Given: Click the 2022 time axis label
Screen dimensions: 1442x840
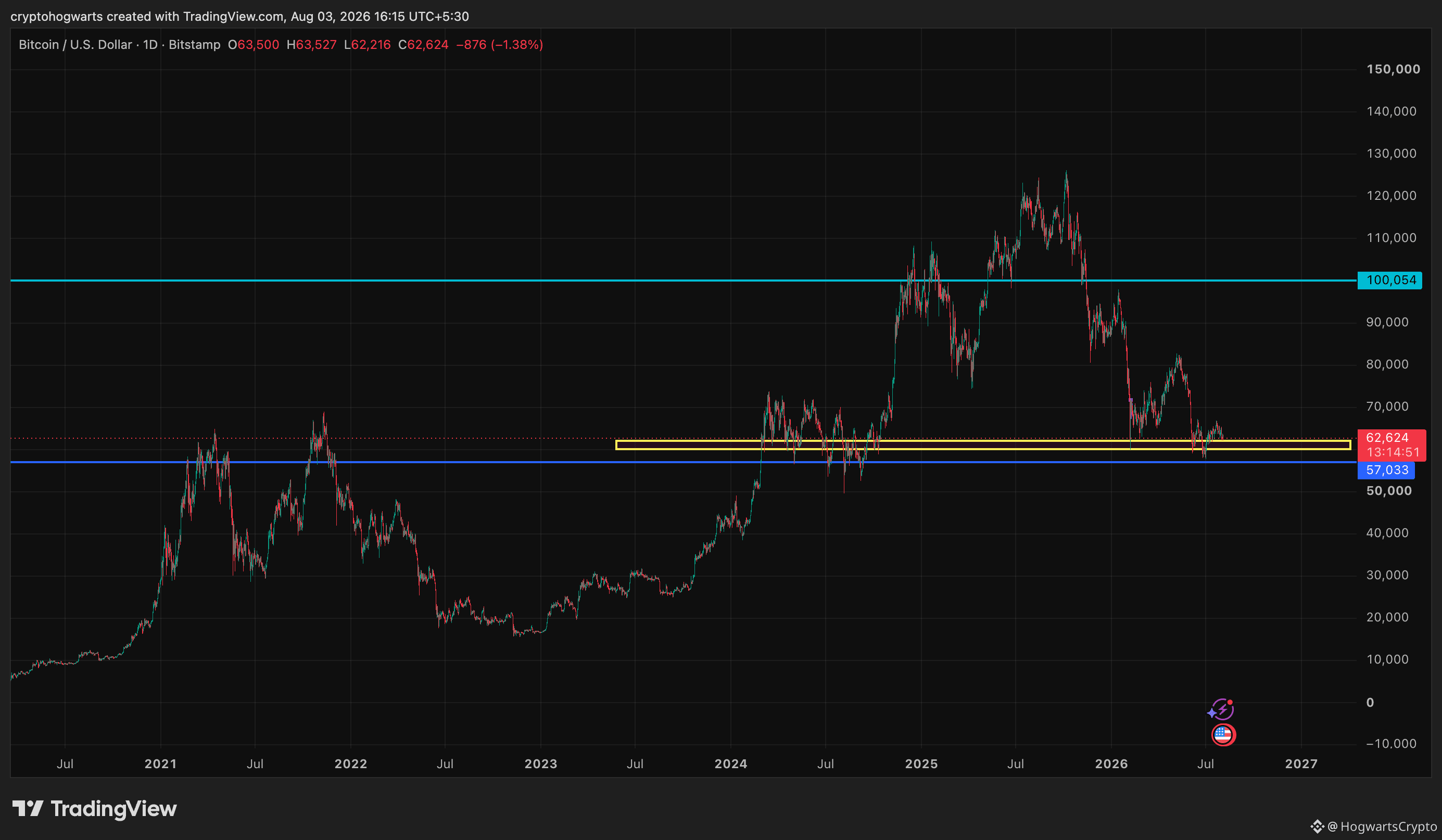Looking at the screenshot, I should 351,764.
